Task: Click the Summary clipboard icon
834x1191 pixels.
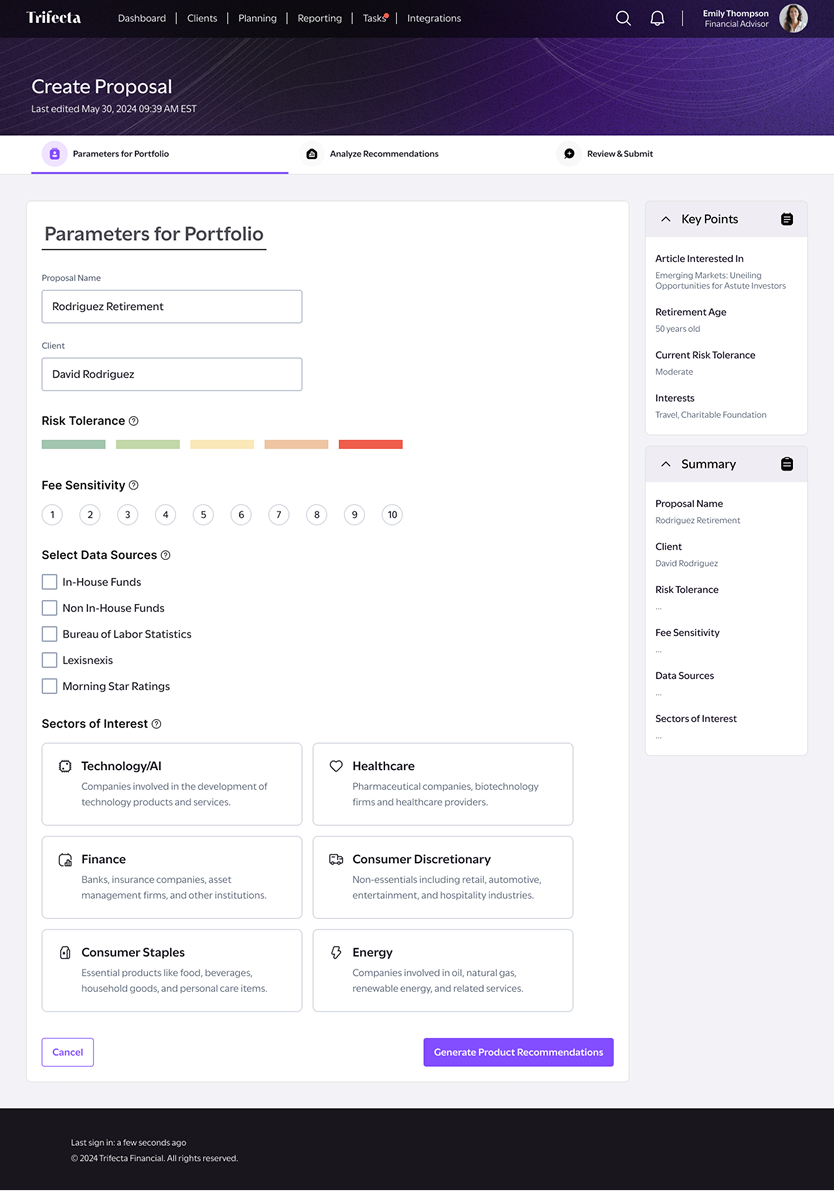Action: tap(787, 464)
